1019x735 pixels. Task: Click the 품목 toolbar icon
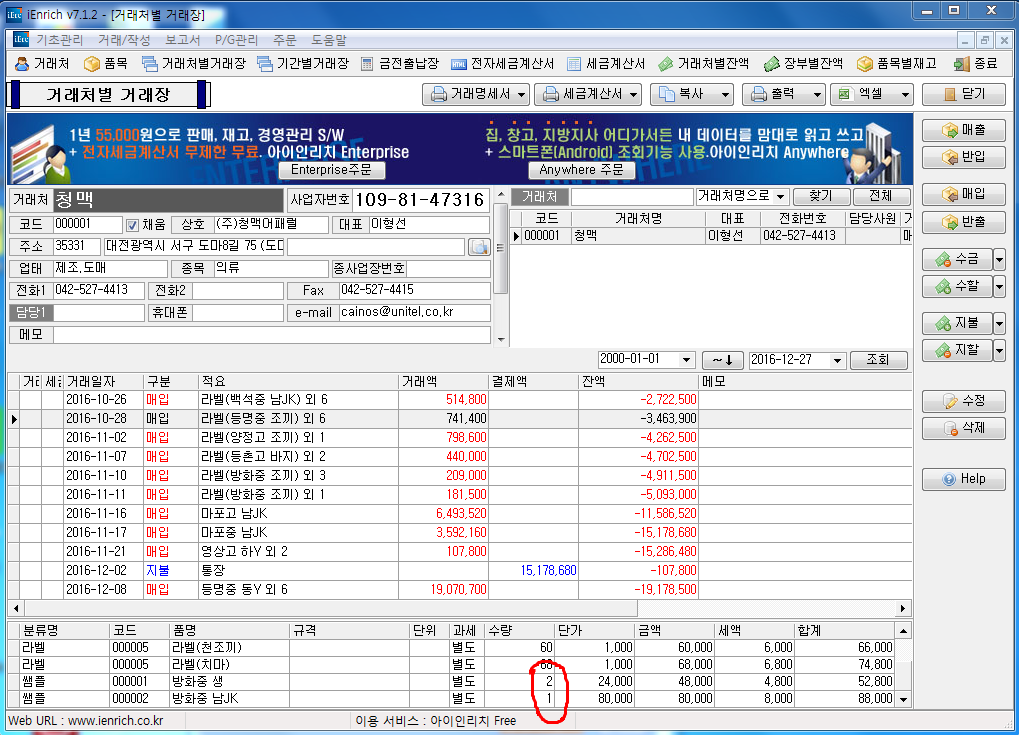pos(106,63)
